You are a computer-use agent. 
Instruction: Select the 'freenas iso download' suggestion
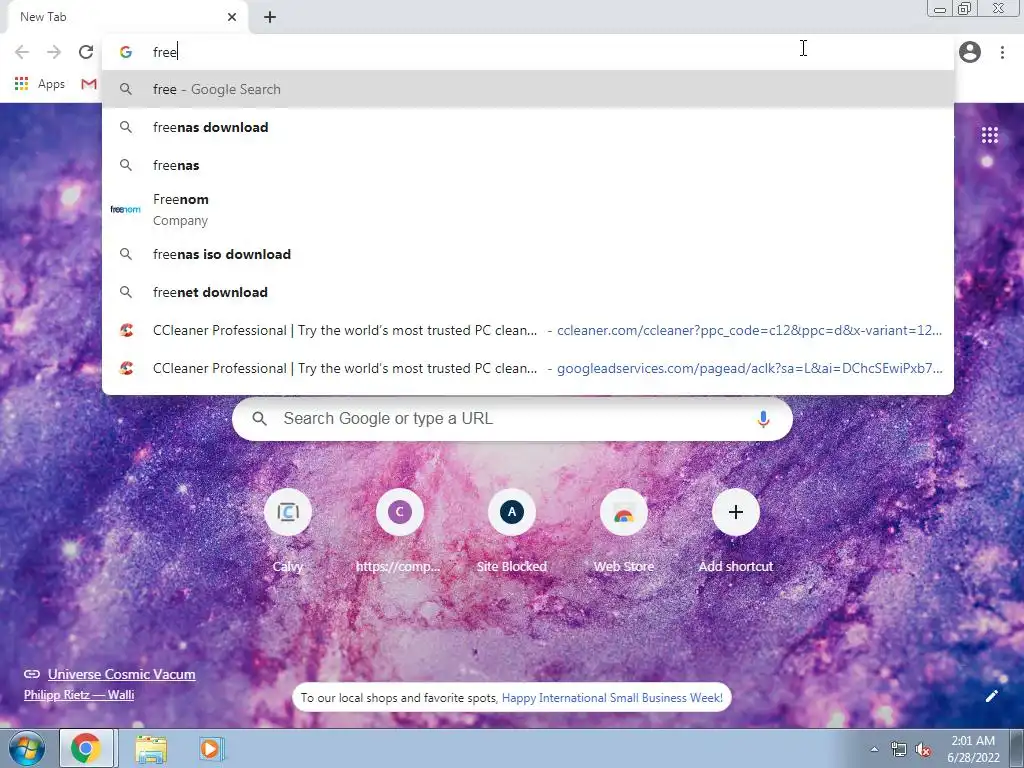pos(528,254)
